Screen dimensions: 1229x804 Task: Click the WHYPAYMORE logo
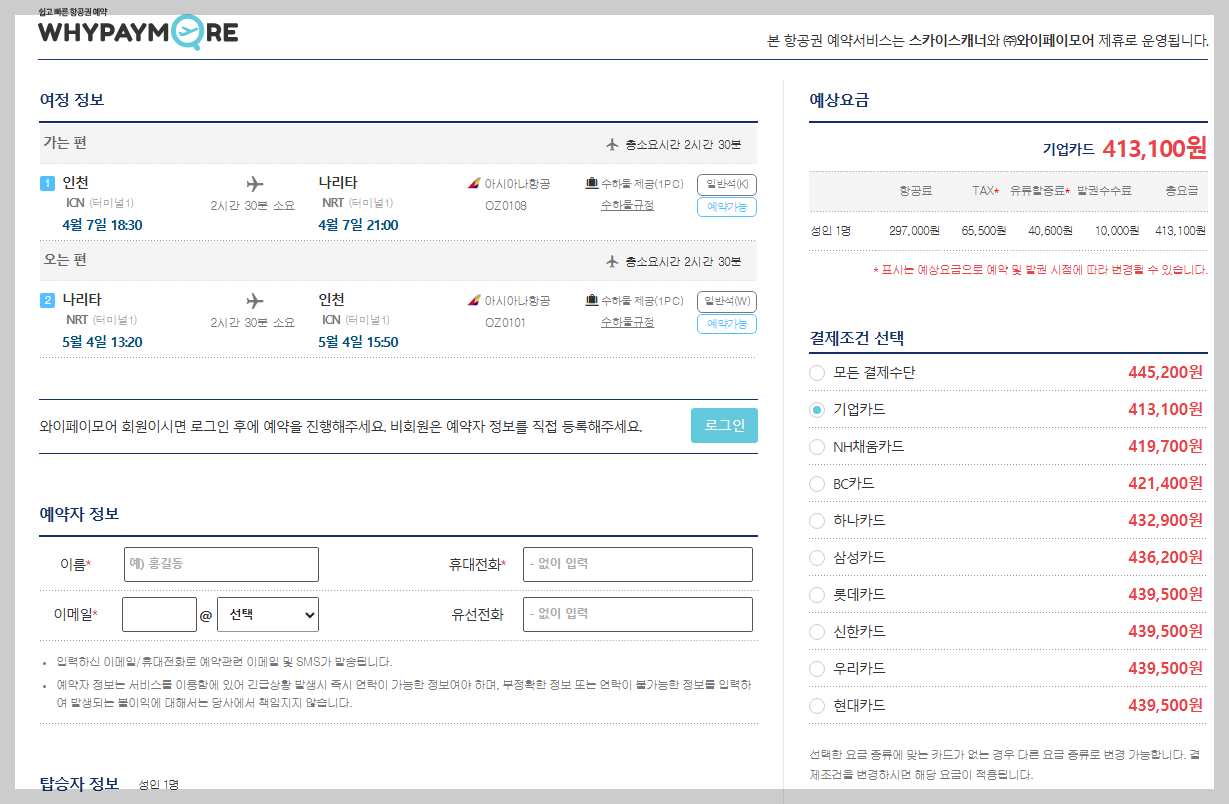(x=138, y=32)
